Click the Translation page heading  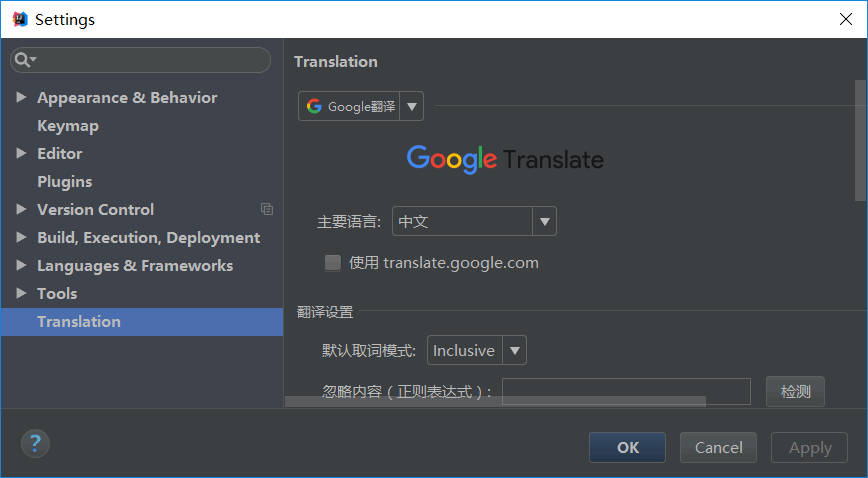tap(335, 61)
